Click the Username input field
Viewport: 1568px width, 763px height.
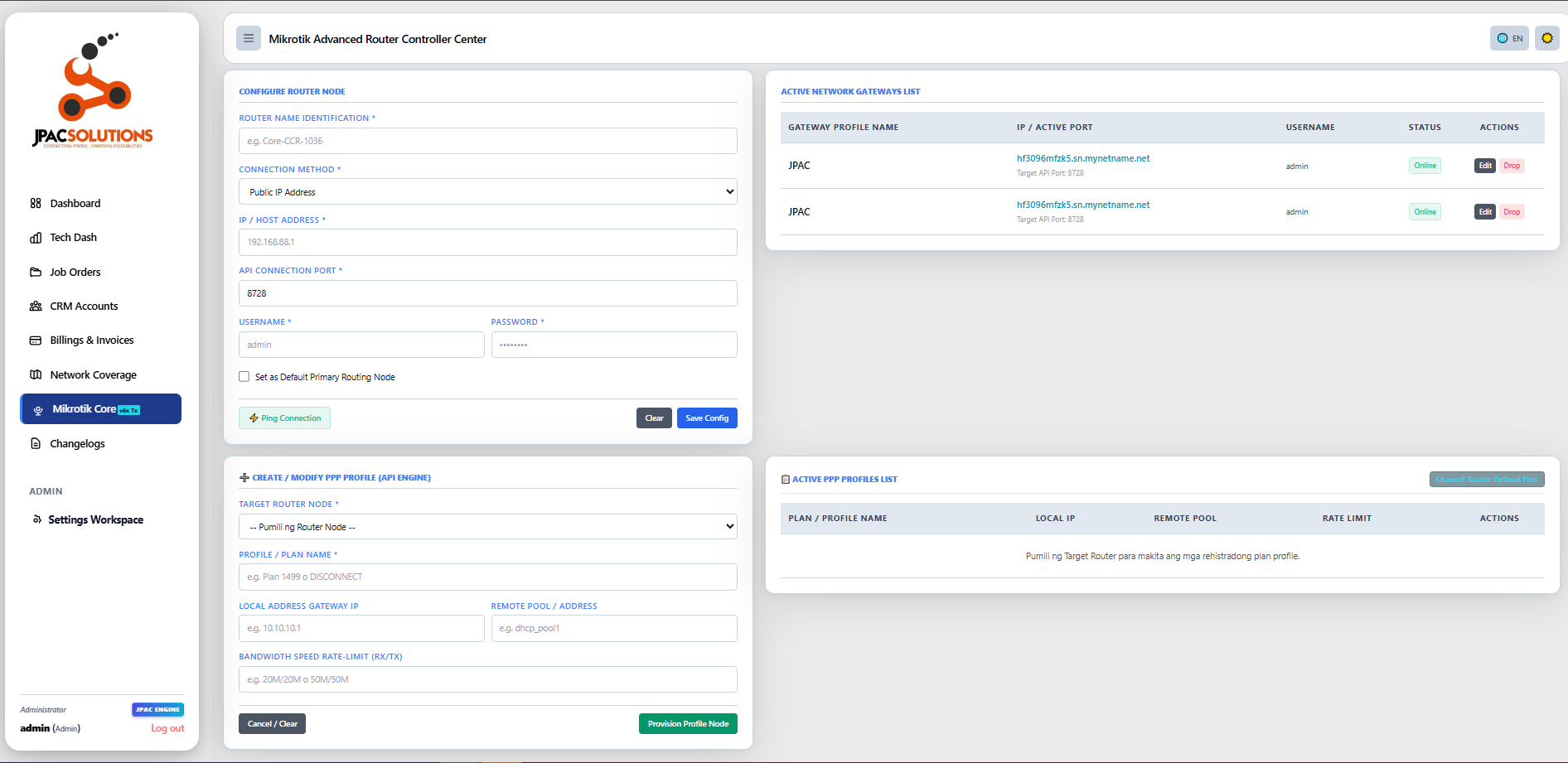(x=361, y=345)
